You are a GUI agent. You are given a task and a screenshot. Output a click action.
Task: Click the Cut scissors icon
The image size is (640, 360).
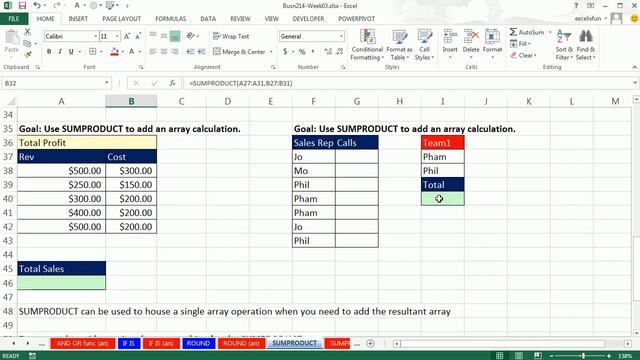click(x=27, y=32)
